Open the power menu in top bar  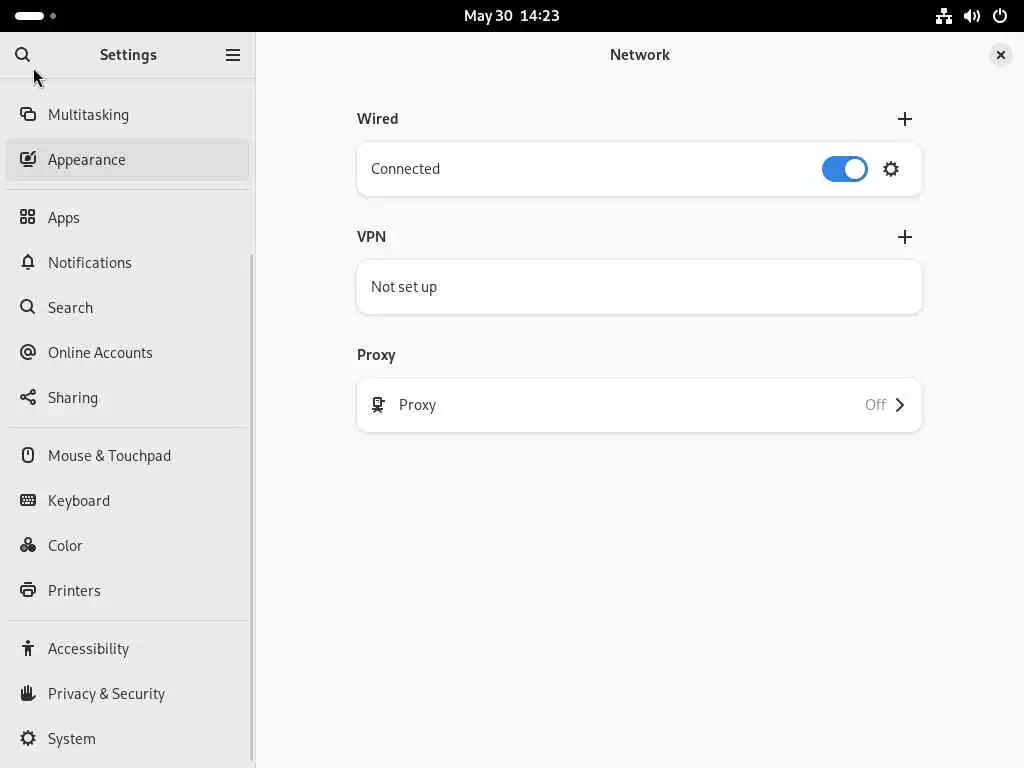click(1000, 16)
